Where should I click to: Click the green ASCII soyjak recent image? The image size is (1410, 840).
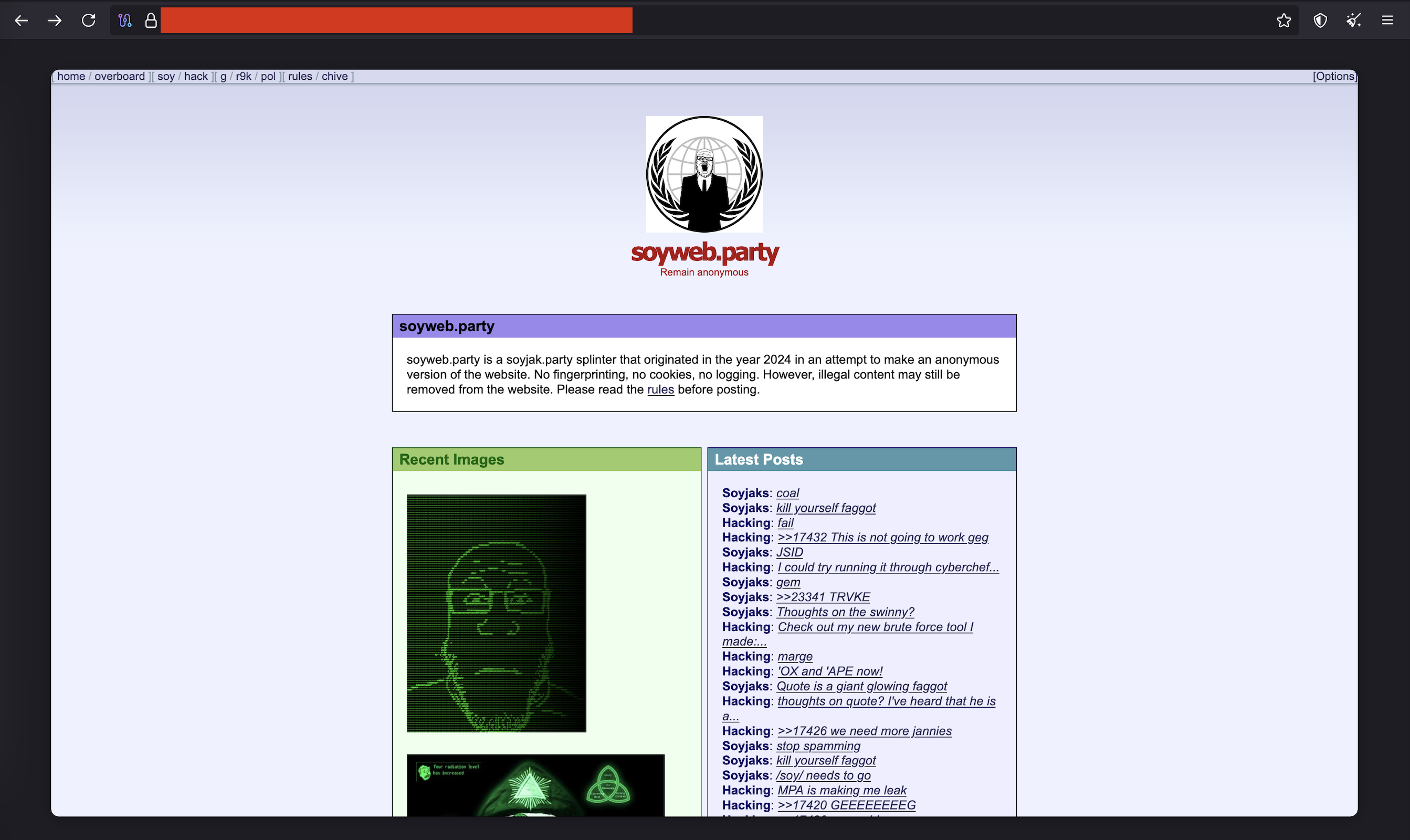[x=496, y=613]
